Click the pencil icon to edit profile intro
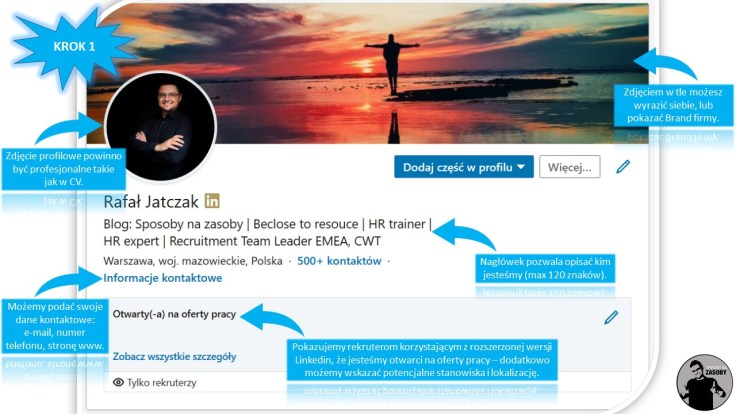 tap(623, 167)
